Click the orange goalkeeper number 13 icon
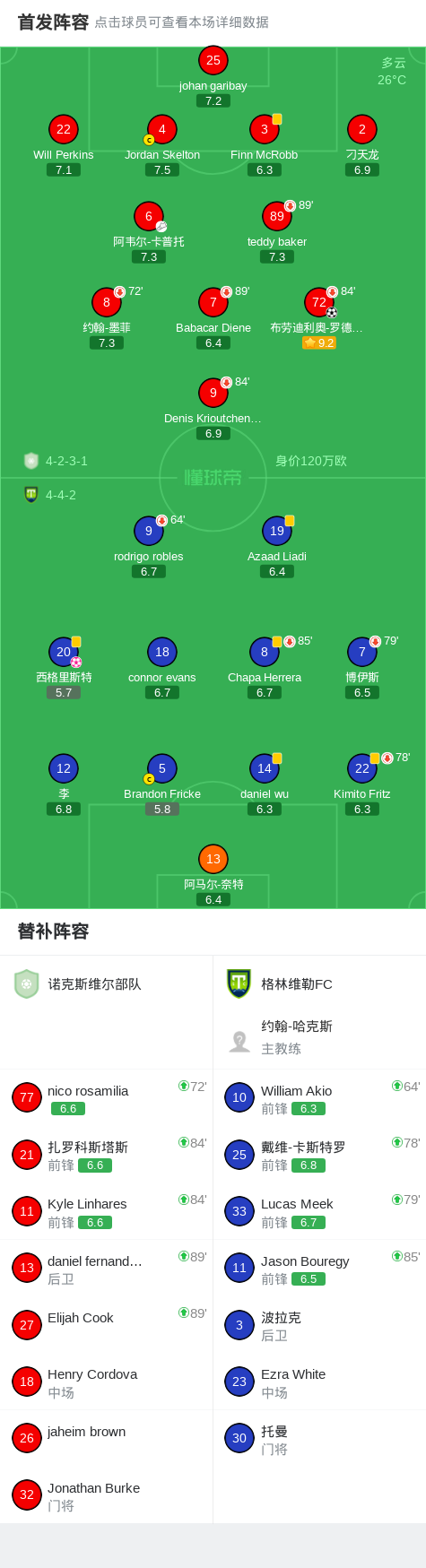Viewport: 426px width, 1568px height. [213, 860]
